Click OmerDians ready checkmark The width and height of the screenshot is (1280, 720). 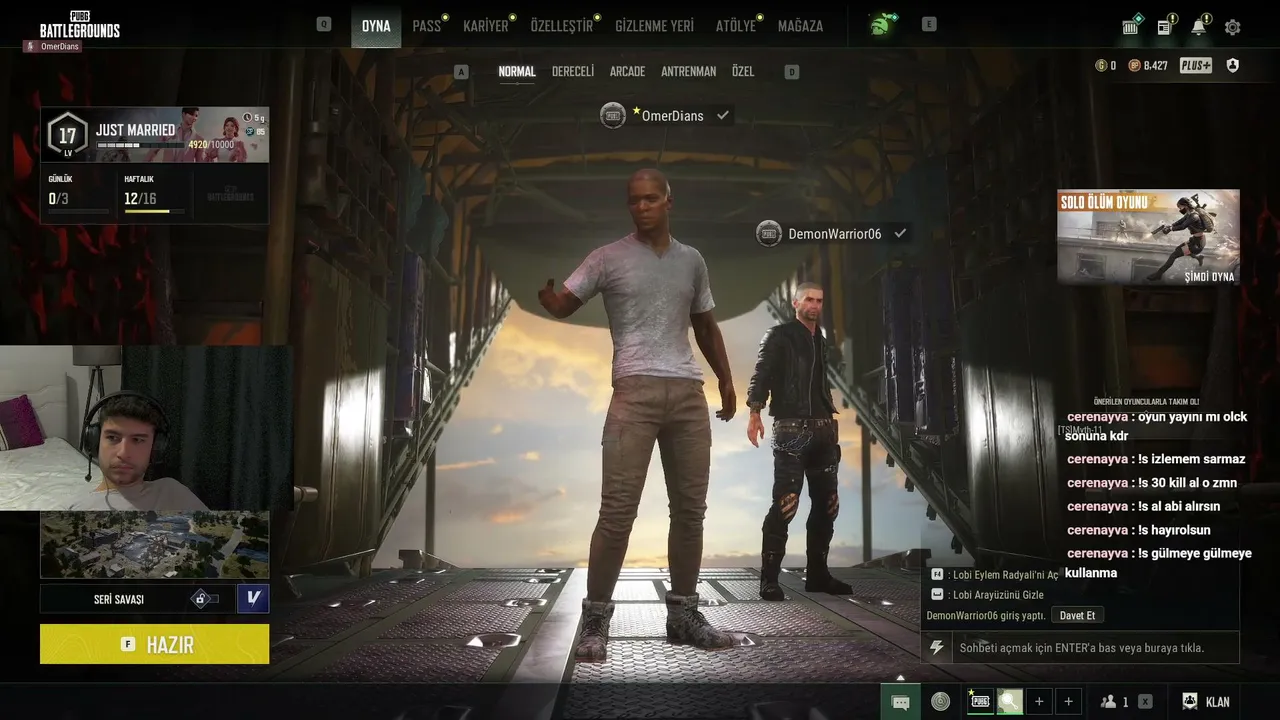(723, 115)
